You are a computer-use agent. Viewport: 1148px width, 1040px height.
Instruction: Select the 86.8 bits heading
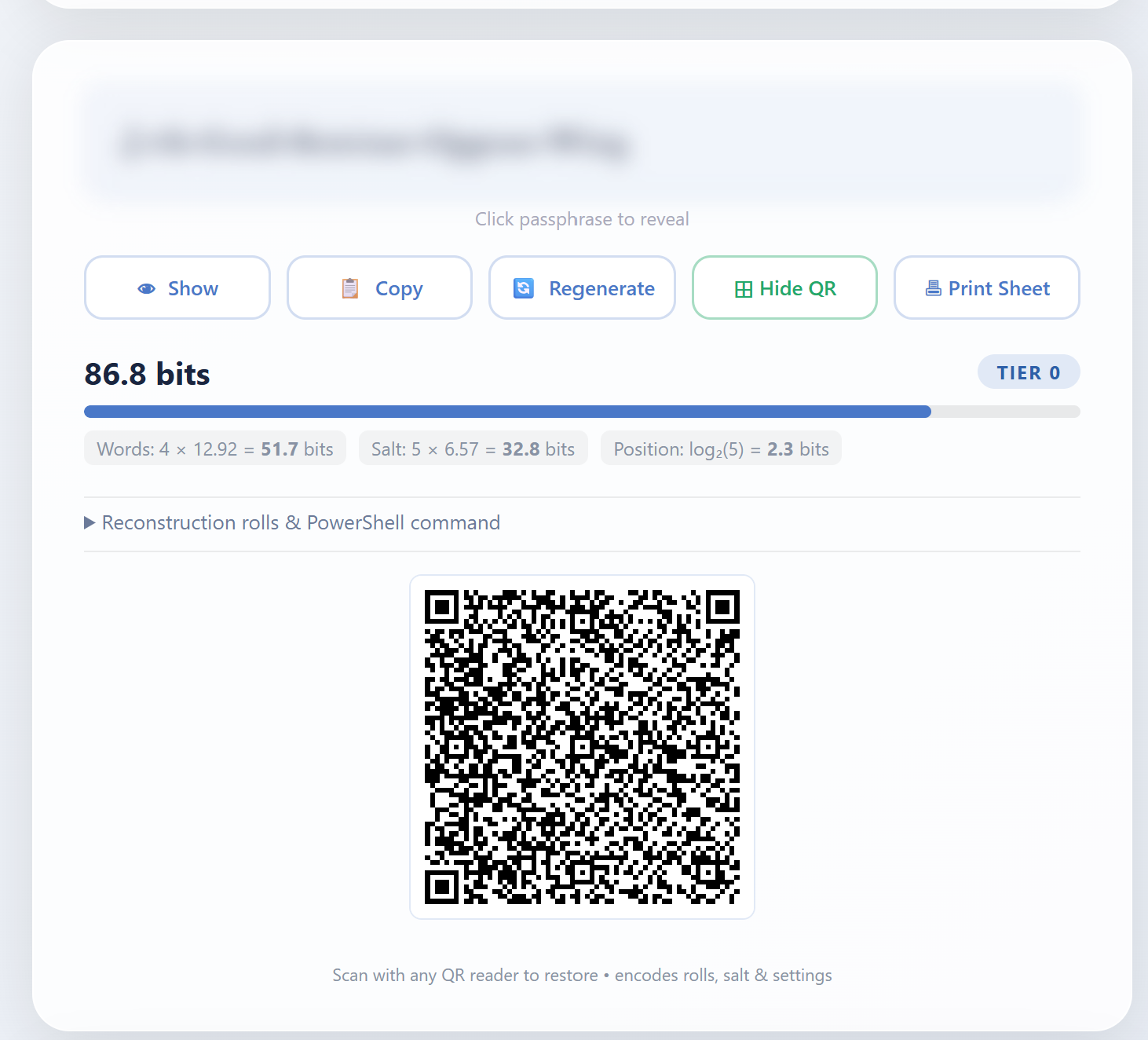point(147,374)
